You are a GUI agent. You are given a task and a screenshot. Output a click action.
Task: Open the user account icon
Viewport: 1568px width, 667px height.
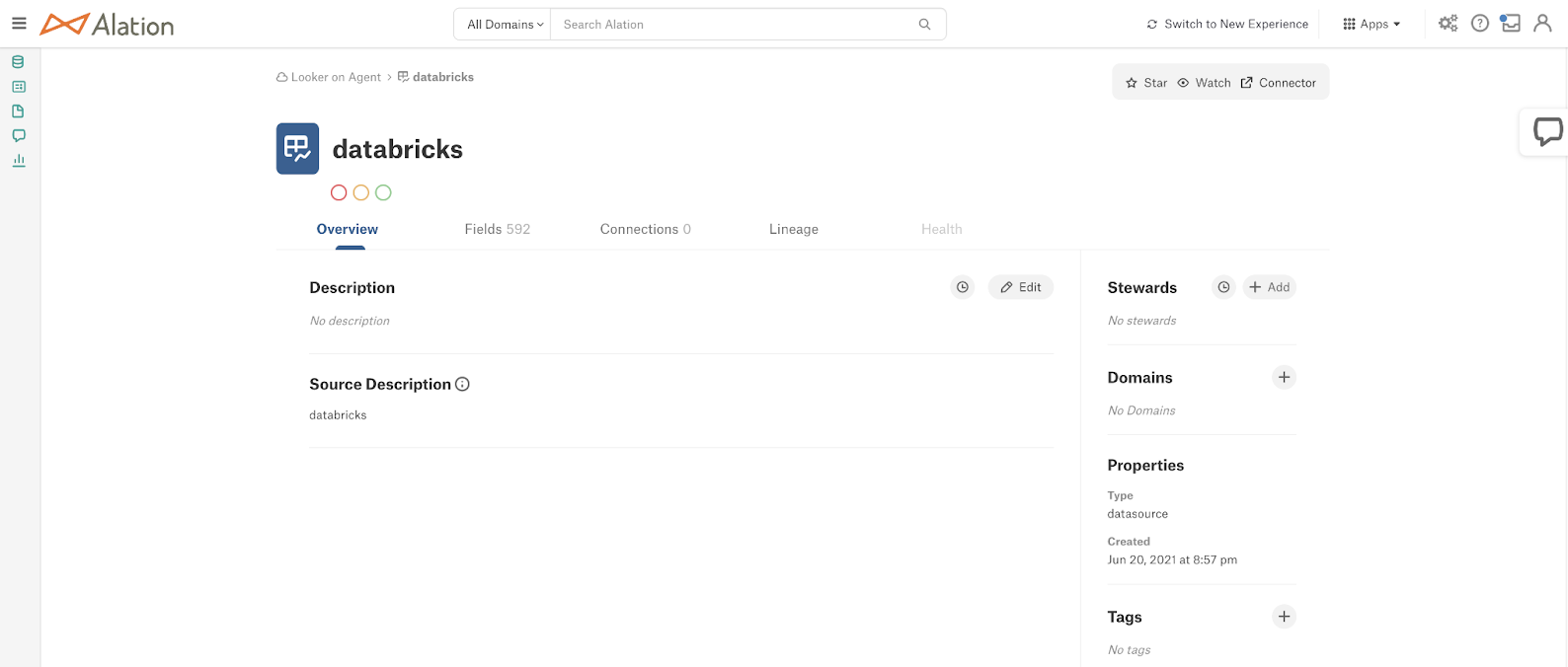[1542, 24]
